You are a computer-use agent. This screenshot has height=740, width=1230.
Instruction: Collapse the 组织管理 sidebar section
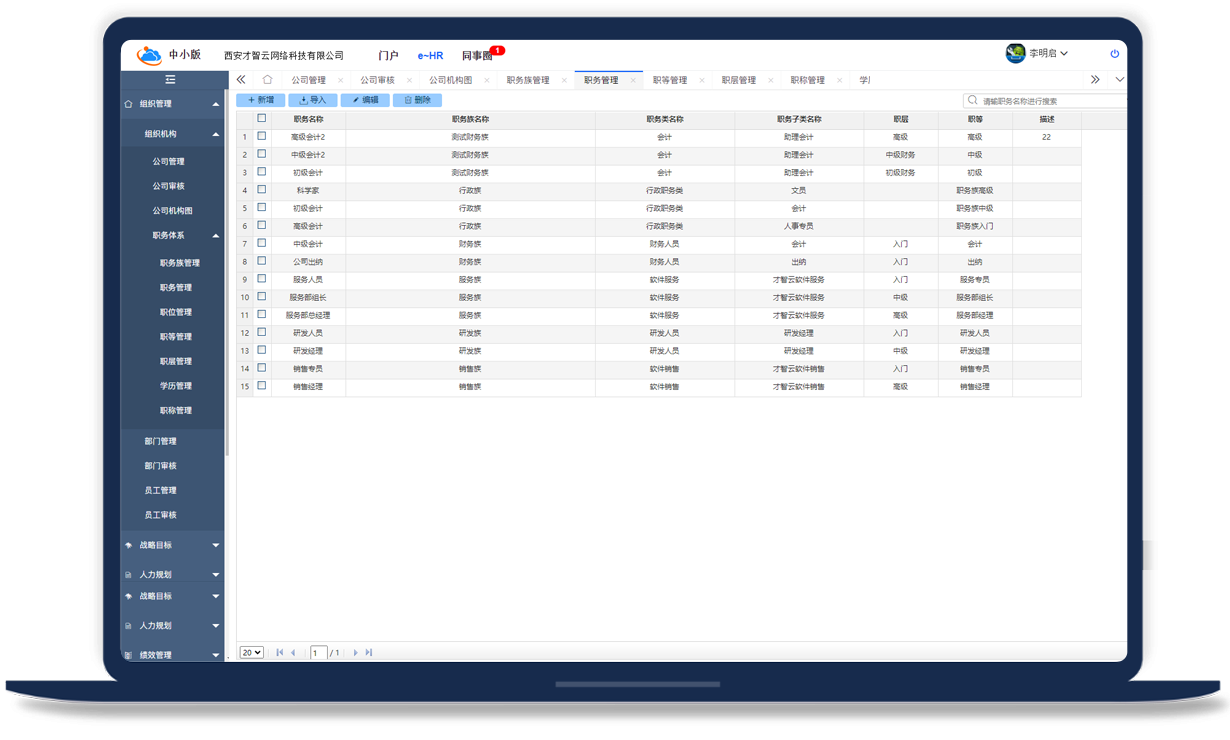pos(216,105)
